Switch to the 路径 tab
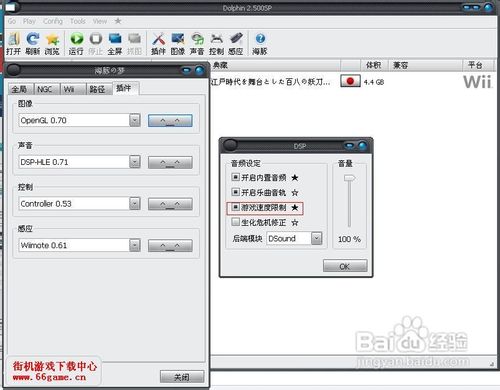This screenshot has height=390, width=500. (99, 89)
